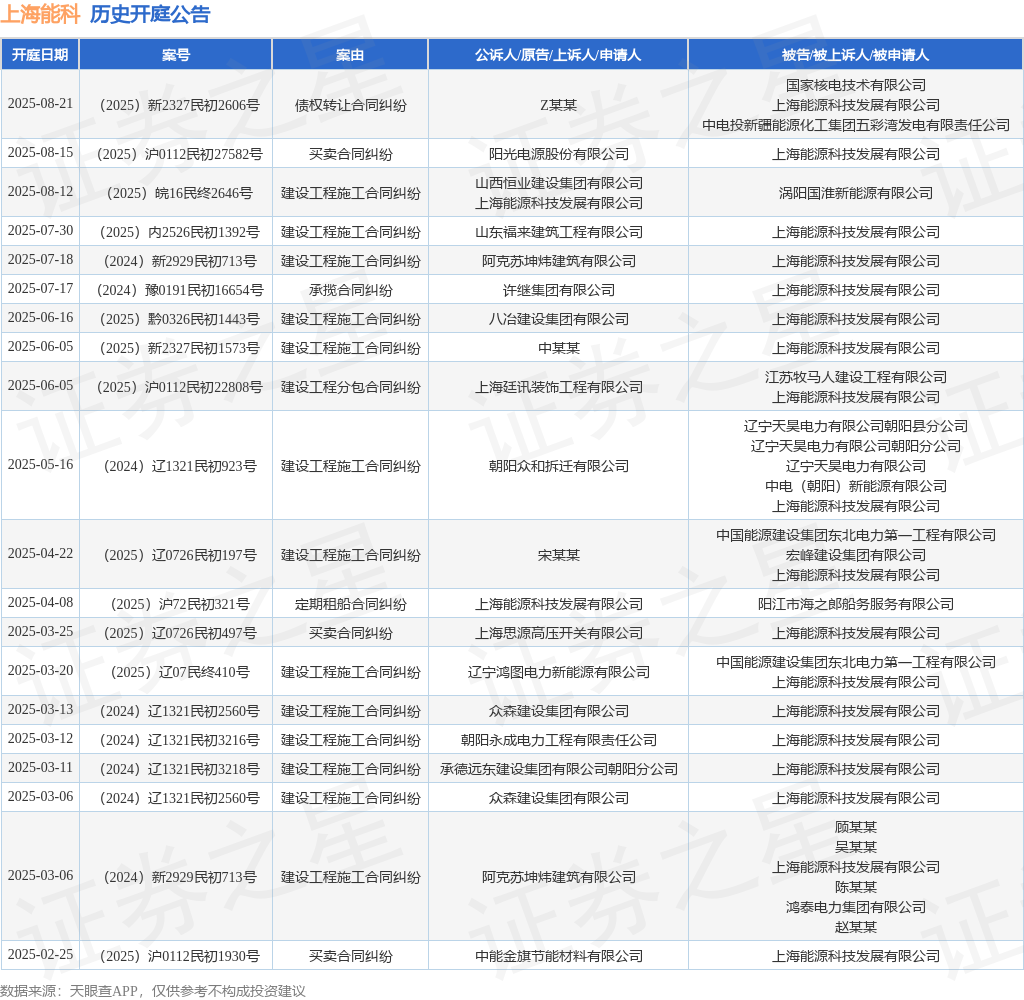
Task: Click plaintiff 朝阳众和拆迁有限公司
Action: (x=558, y=466)
